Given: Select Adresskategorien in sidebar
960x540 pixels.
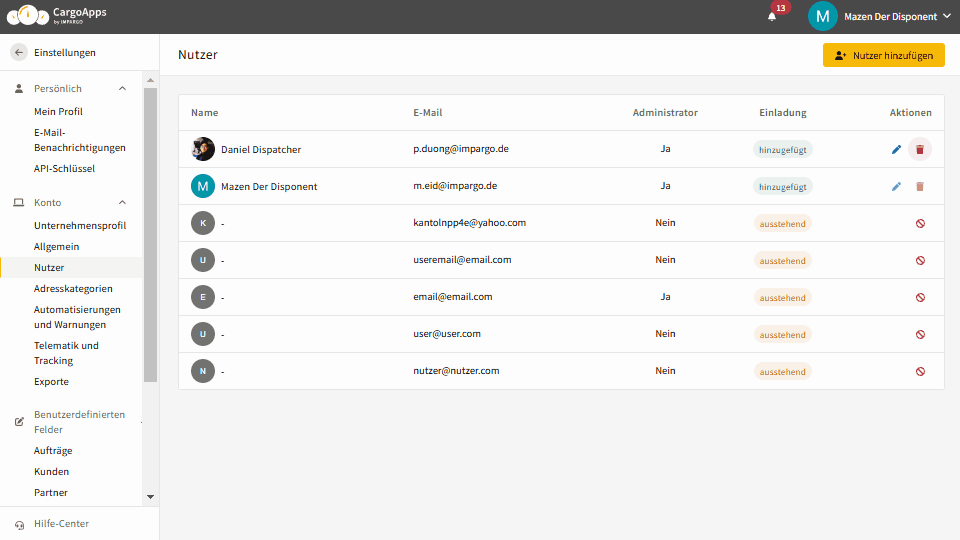Looking at the screenshot, I should coord(73,288).
